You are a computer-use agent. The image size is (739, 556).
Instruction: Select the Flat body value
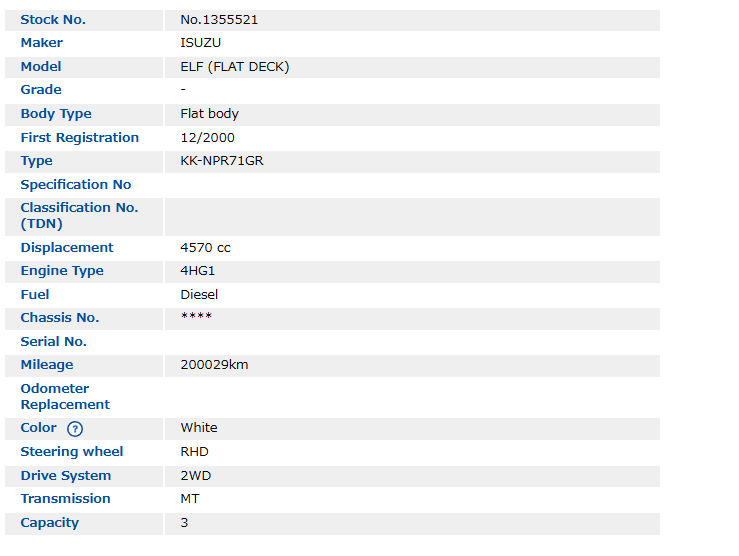pyautogui.click(x=209, y=114)
